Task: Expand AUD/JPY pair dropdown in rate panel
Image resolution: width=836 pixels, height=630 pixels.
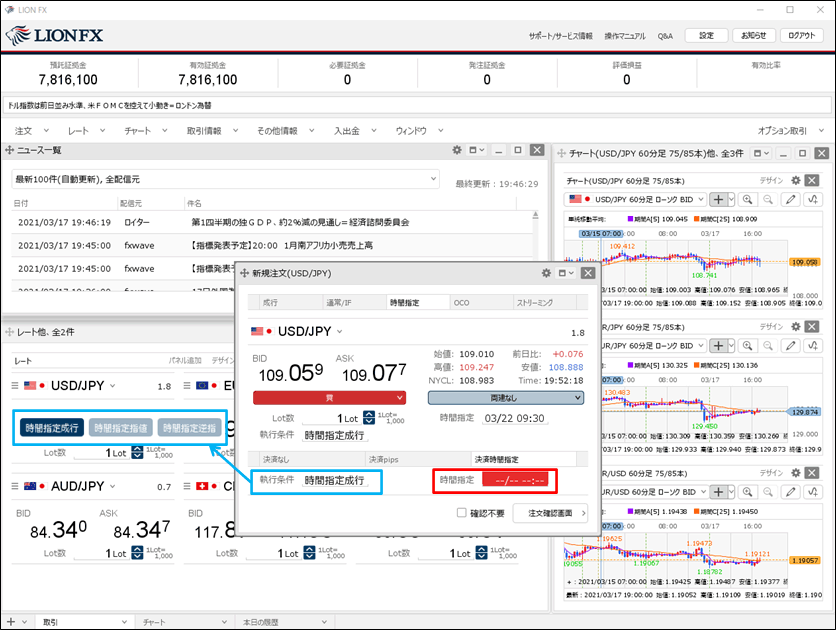Action: click(112, 486)
